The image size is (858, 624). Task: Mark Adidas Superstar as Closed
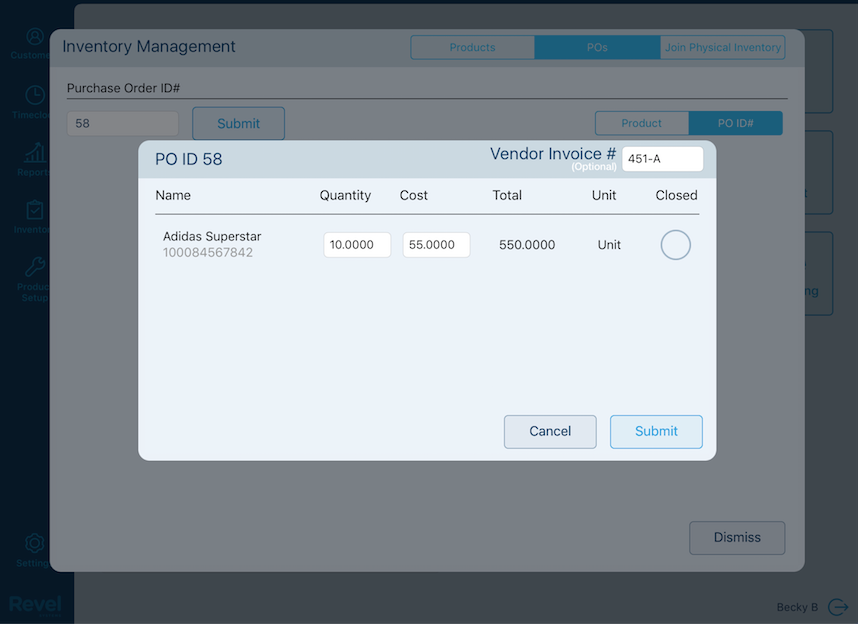675,244
